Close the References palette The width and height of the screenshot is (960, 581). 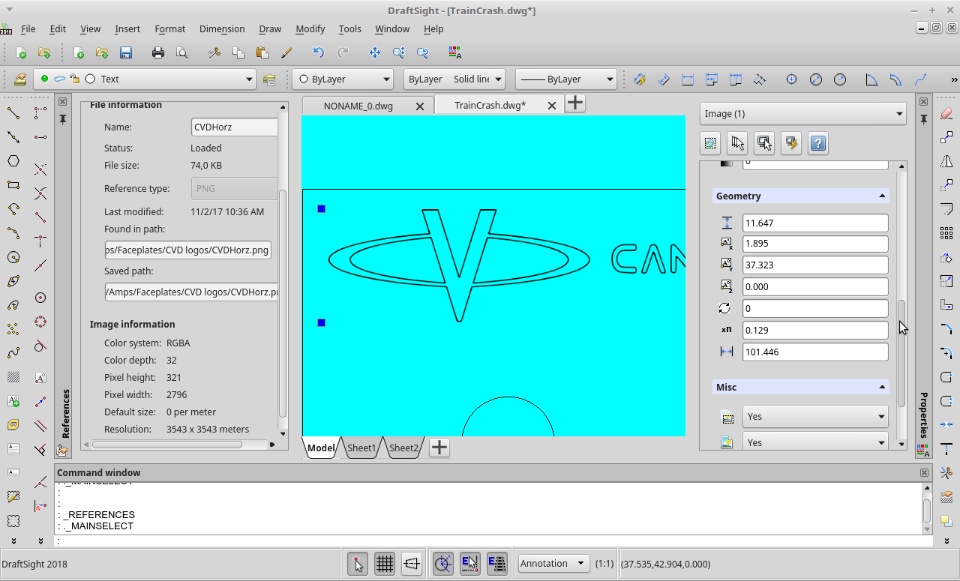(62, 102)
